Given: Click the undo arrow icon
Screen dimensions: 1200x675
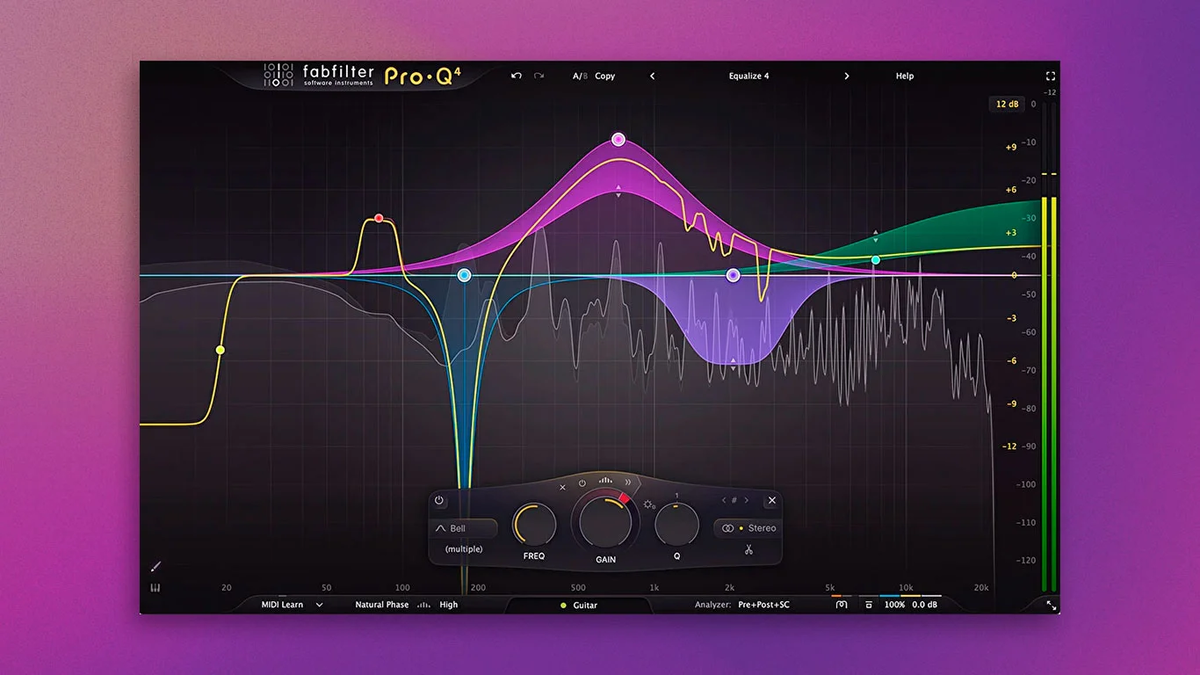Looking at the screenshot, I should (516, 76).
